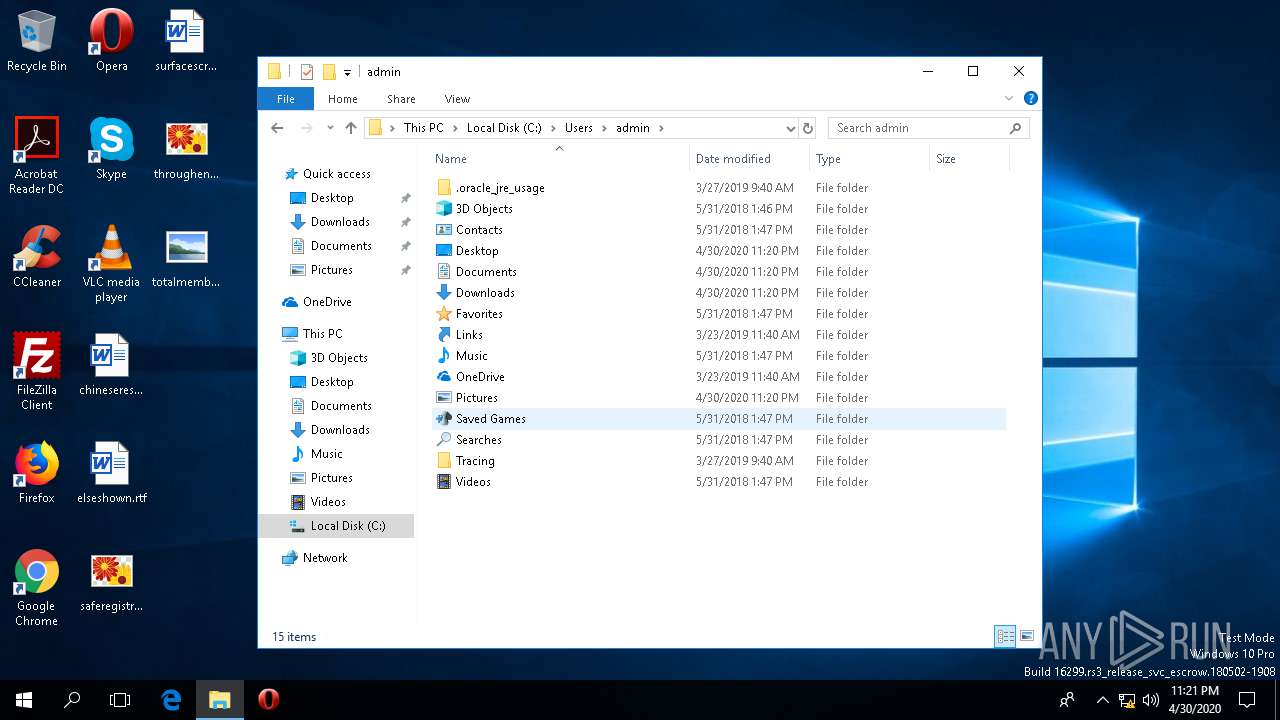Screen dimensions: 1280x720
Task: Sort by Size column header
Action: click(x=969, y=158)
